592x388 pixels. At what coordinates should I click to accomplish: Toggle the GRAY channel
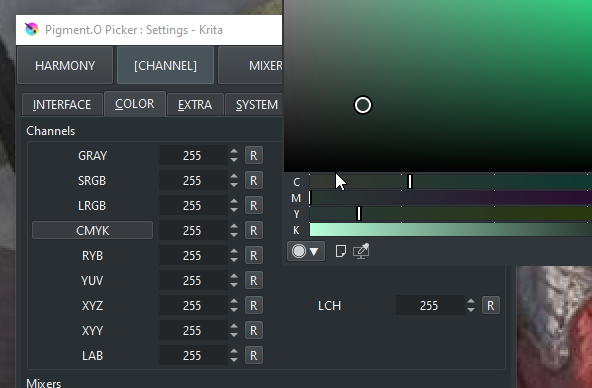tap(92, 156)
